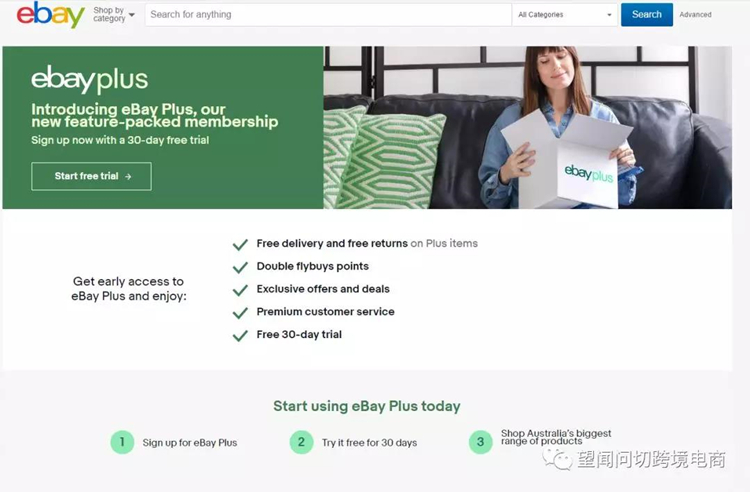Click checkmark beside Premium customer service
The height and width of the screenshot is (492, 750).
point(240,313)
